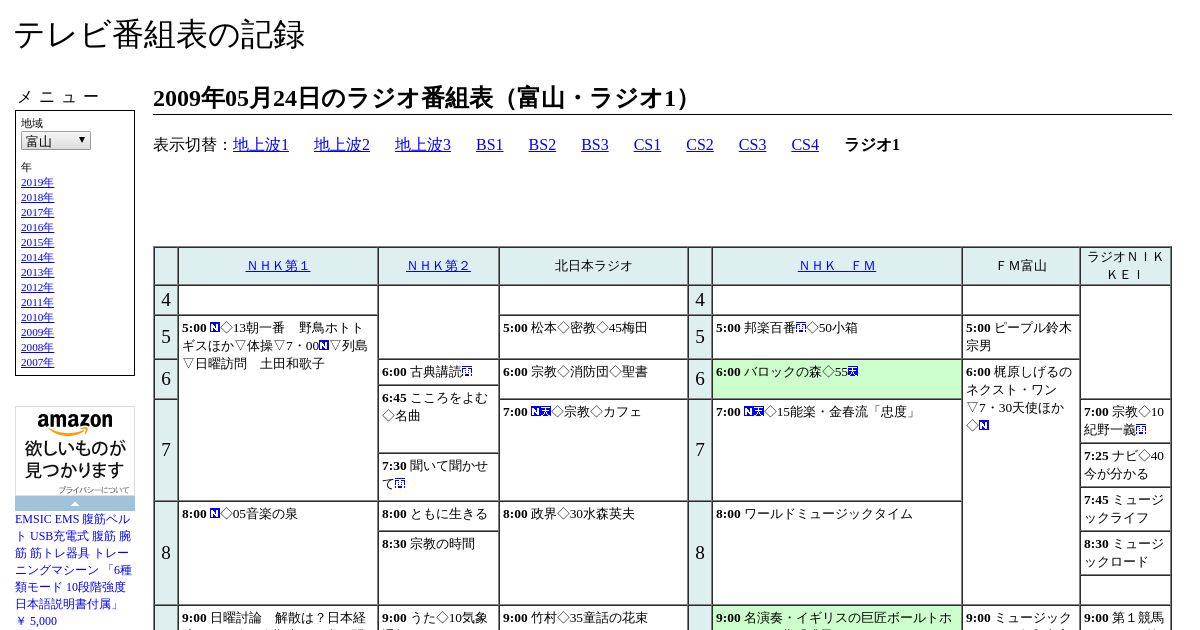Screen dimensions: 1200x630
Task: Switch display to CS3
Action: click(x=752, y=145)
